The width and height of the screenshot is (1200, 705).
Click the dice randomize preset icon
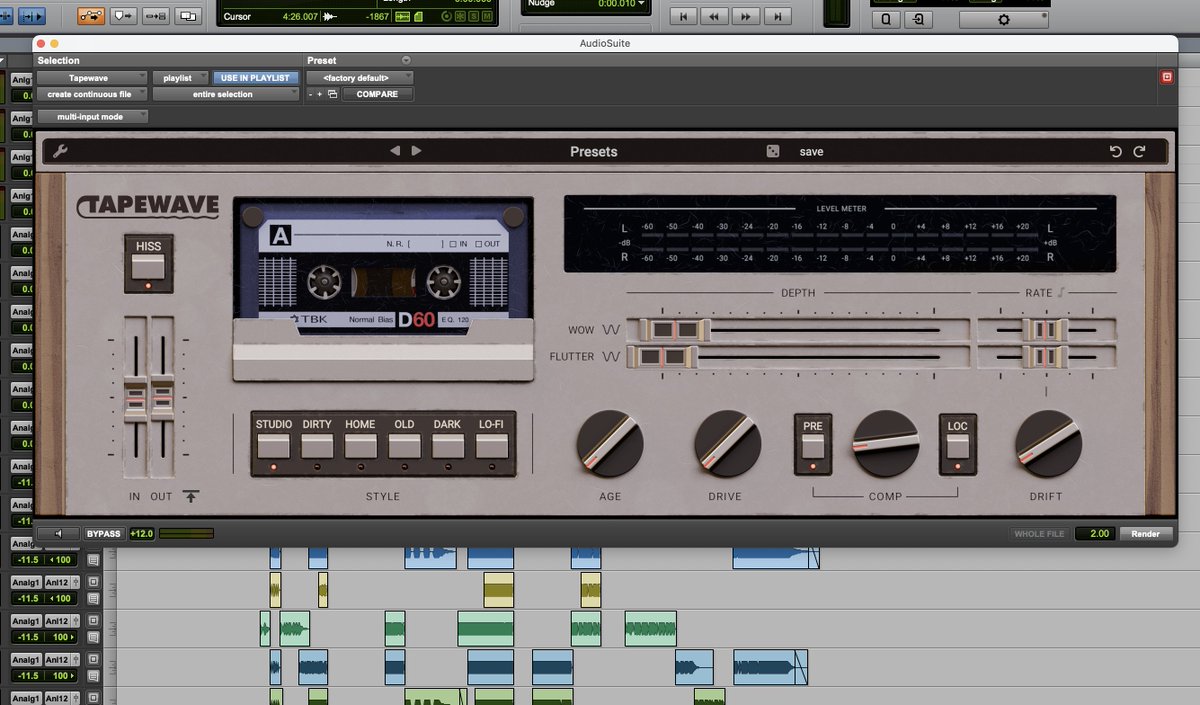(773, 151)
